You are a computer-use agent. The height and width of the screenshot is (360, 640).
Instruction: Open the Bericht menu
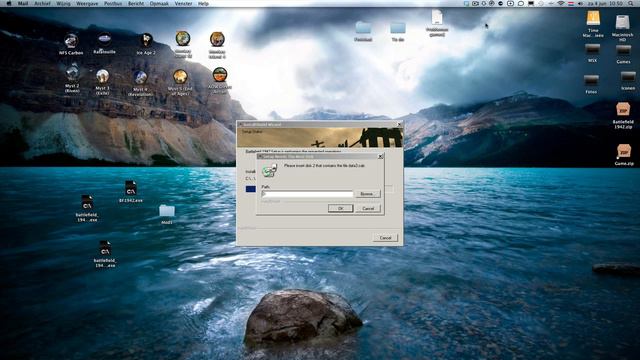[x=136, y=3]
